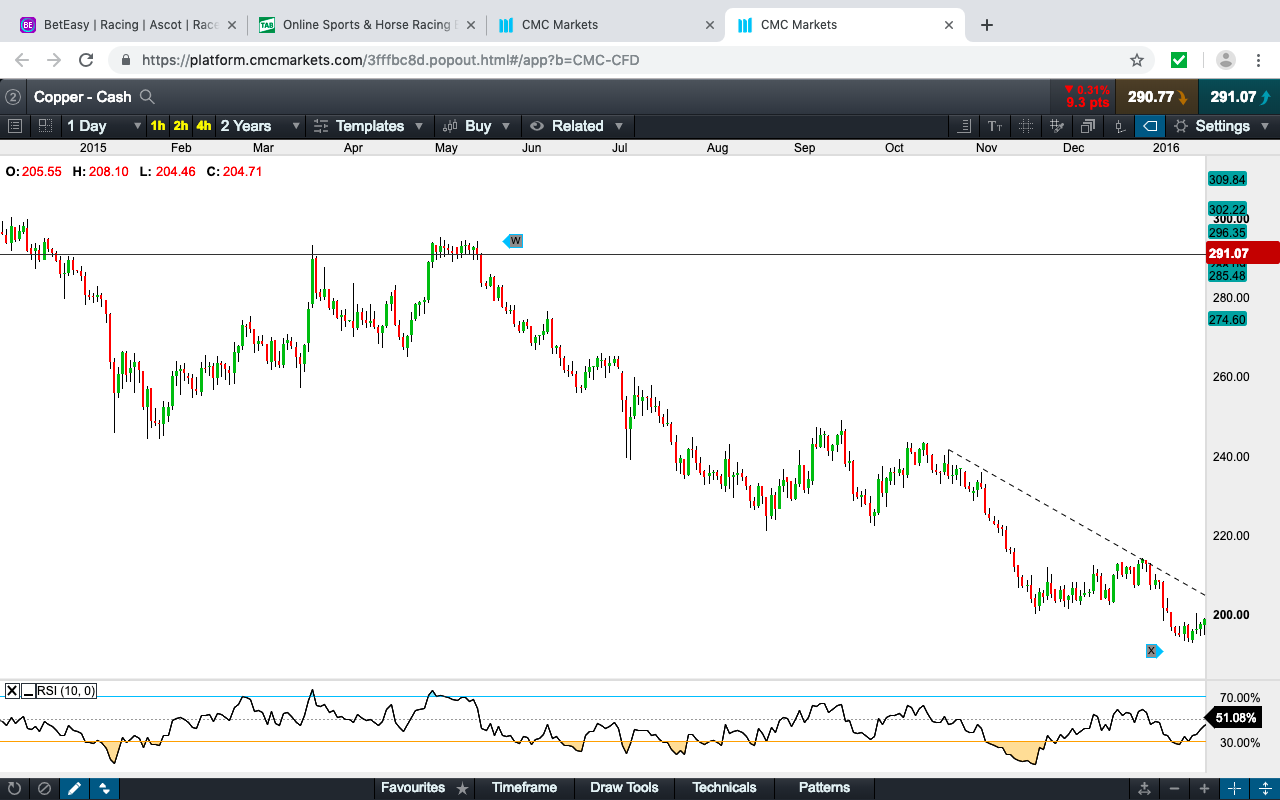The width and height of the screenshot is (1280, 800).
Task: Click the highlighted order-ticket icon beside Settings
Action: (x=1149, y=126)
